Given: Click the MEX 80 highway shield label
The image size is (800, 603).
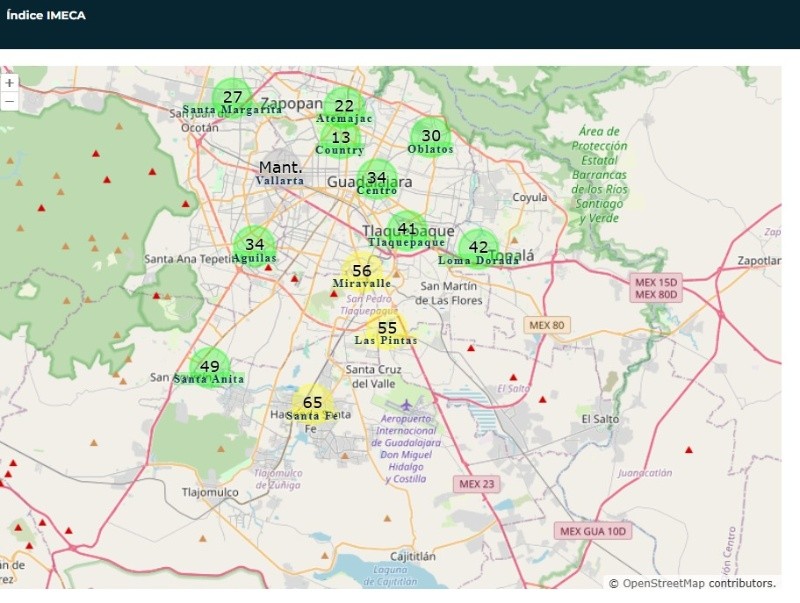Looking at the screenshot, I should coord(547,325).
